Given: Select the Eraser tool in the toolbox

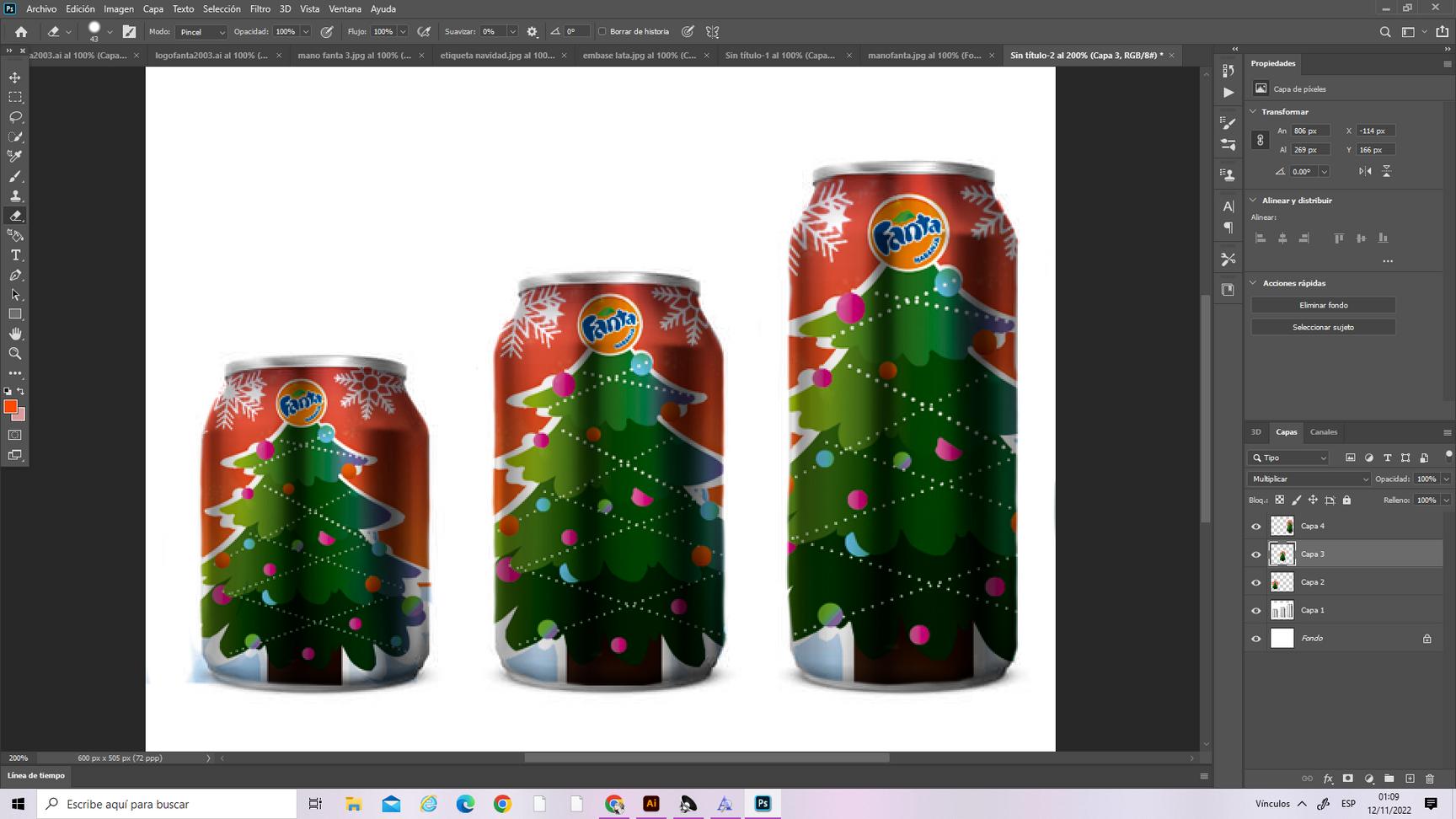Looking at the screenshot, I should click(15, 216).
